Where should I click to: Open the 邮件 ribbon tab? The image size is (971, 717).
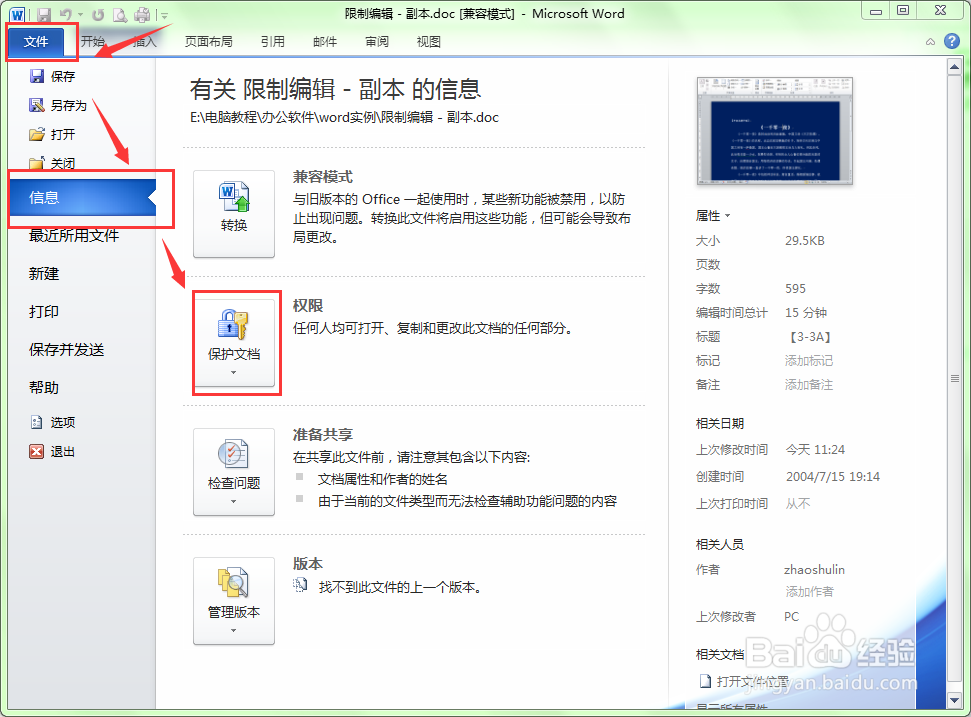click(325, 41)
